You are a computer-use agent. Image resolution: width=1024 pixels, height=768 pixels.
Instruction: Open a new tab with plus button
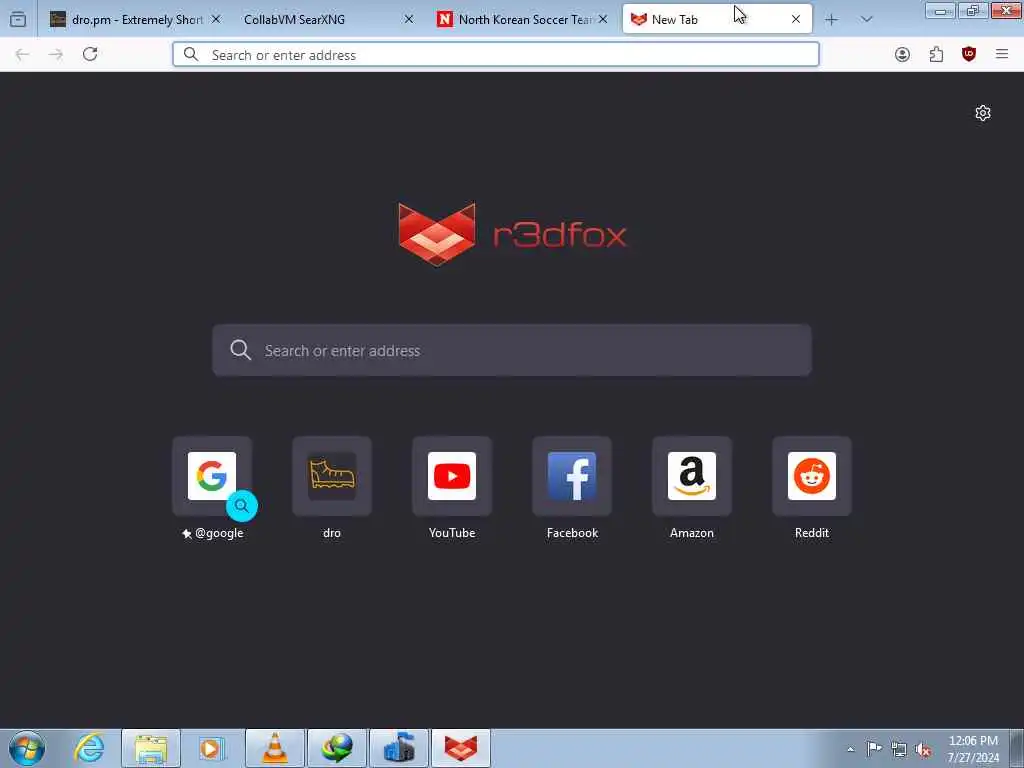click(x=831, y=20)
